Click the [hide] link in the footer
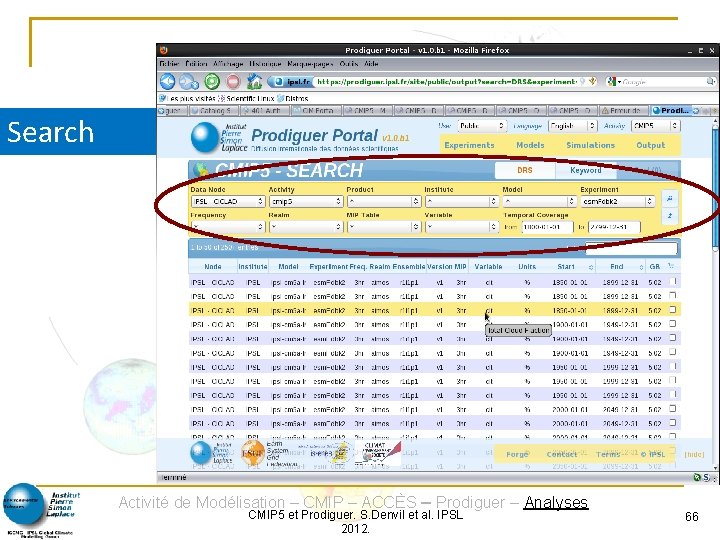Image resolution: width=720 pixels, height=540 pixels. (x=694, y=454)
